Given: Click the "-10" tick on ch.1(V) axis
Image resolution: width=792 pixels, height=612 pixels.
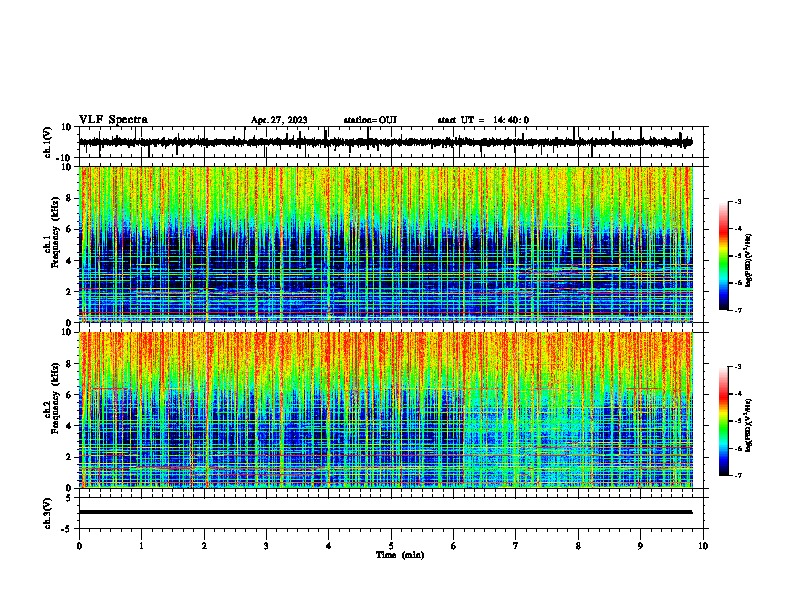Looking at the screenshot, I should click(x=65, y=158).
